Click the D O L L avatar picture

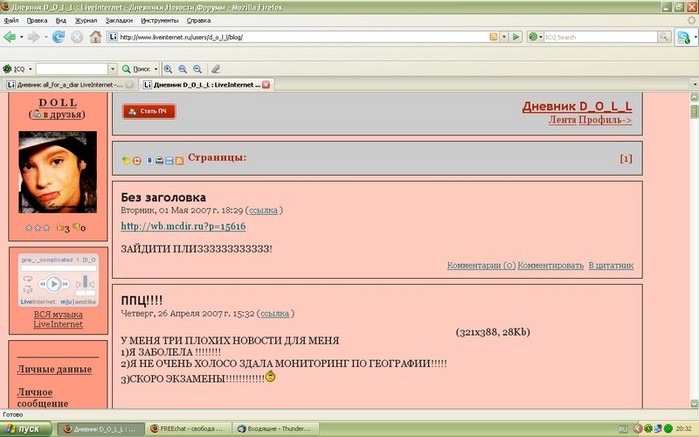coord(58,172)
